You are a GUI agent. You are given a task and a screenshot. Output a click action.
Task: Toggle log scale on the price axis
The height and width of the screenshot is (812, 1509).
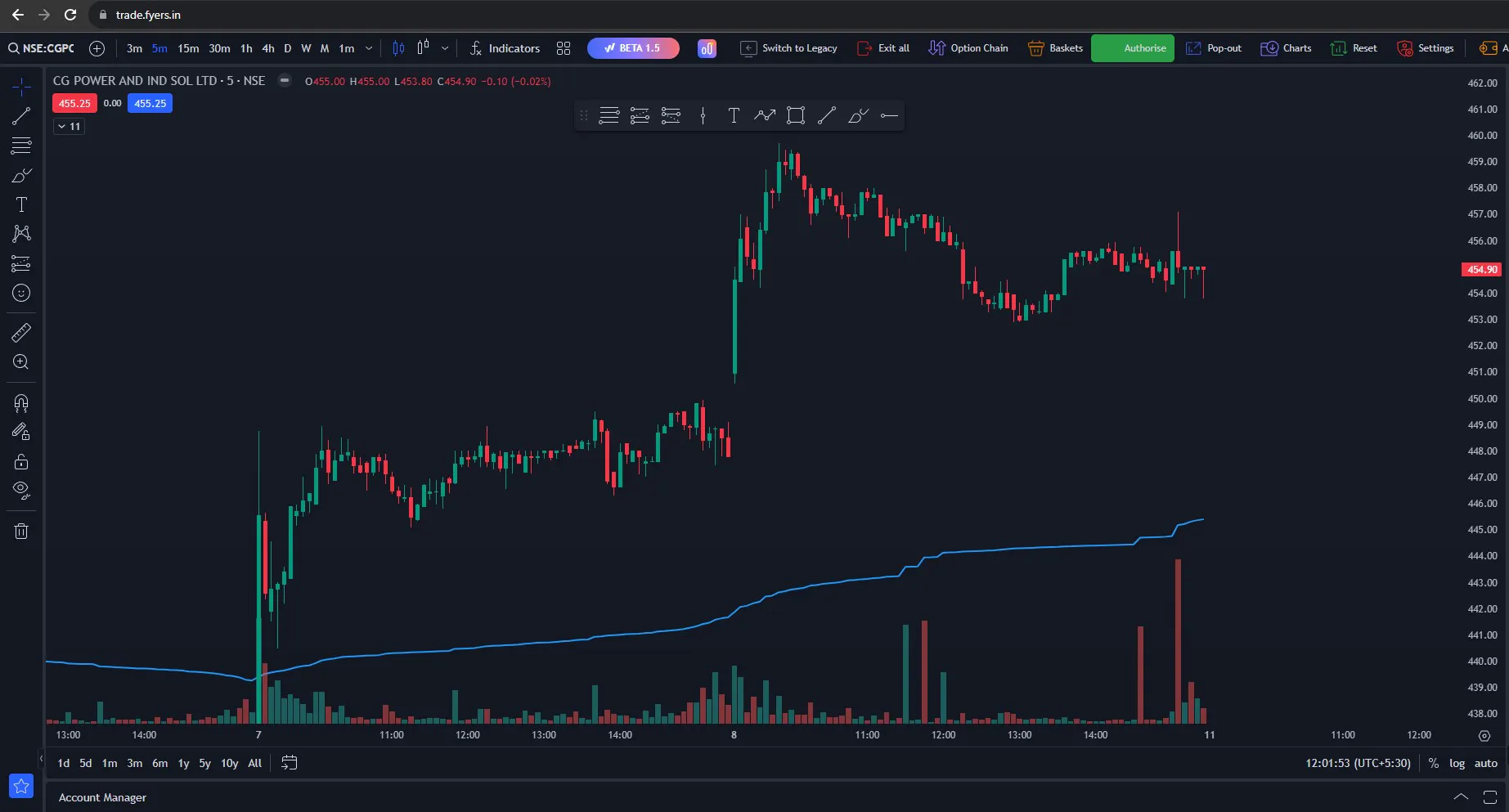(x=1457, y=763)
